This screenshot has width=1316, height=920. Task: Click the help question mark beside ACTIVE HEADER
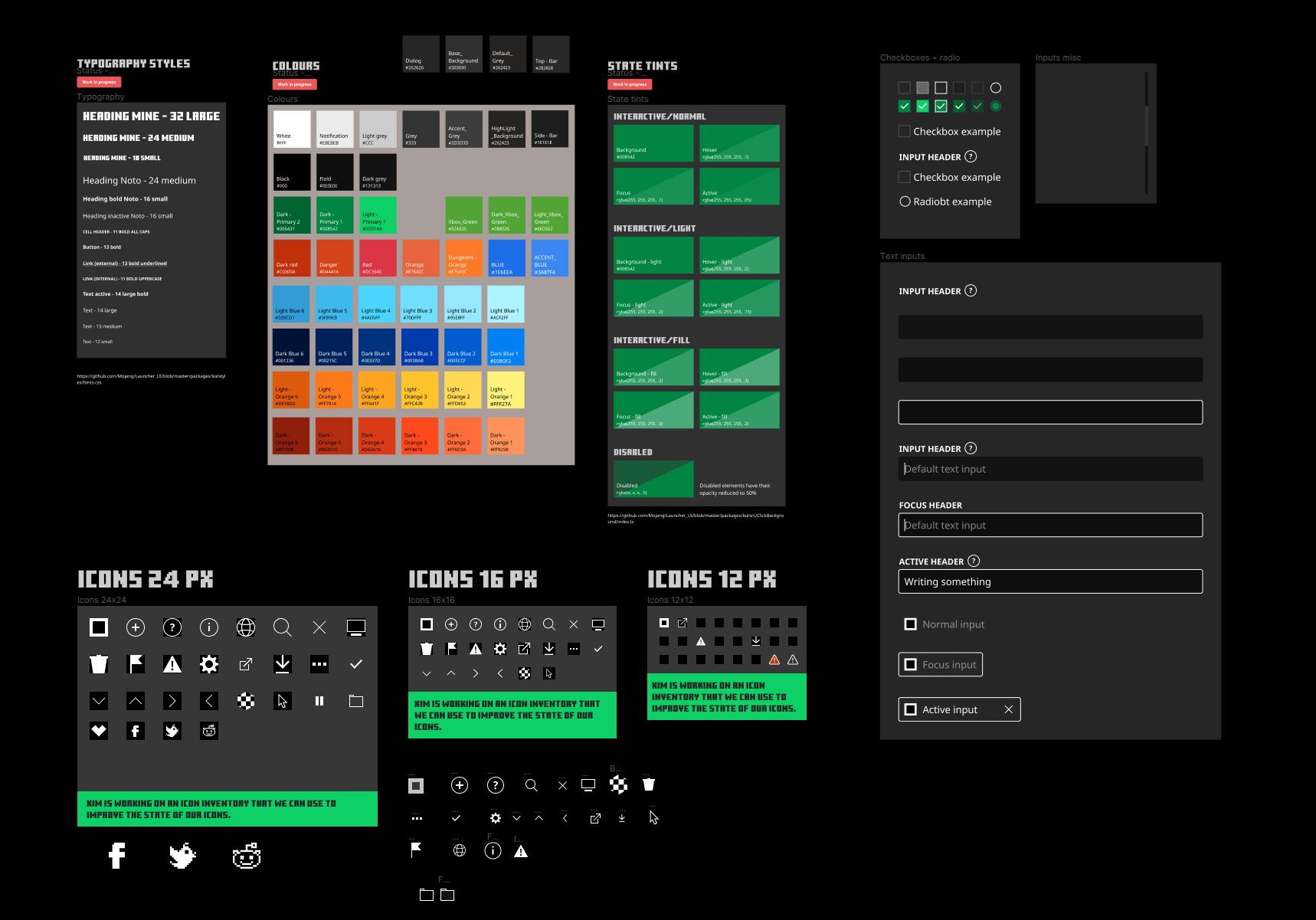pos(974,561)
